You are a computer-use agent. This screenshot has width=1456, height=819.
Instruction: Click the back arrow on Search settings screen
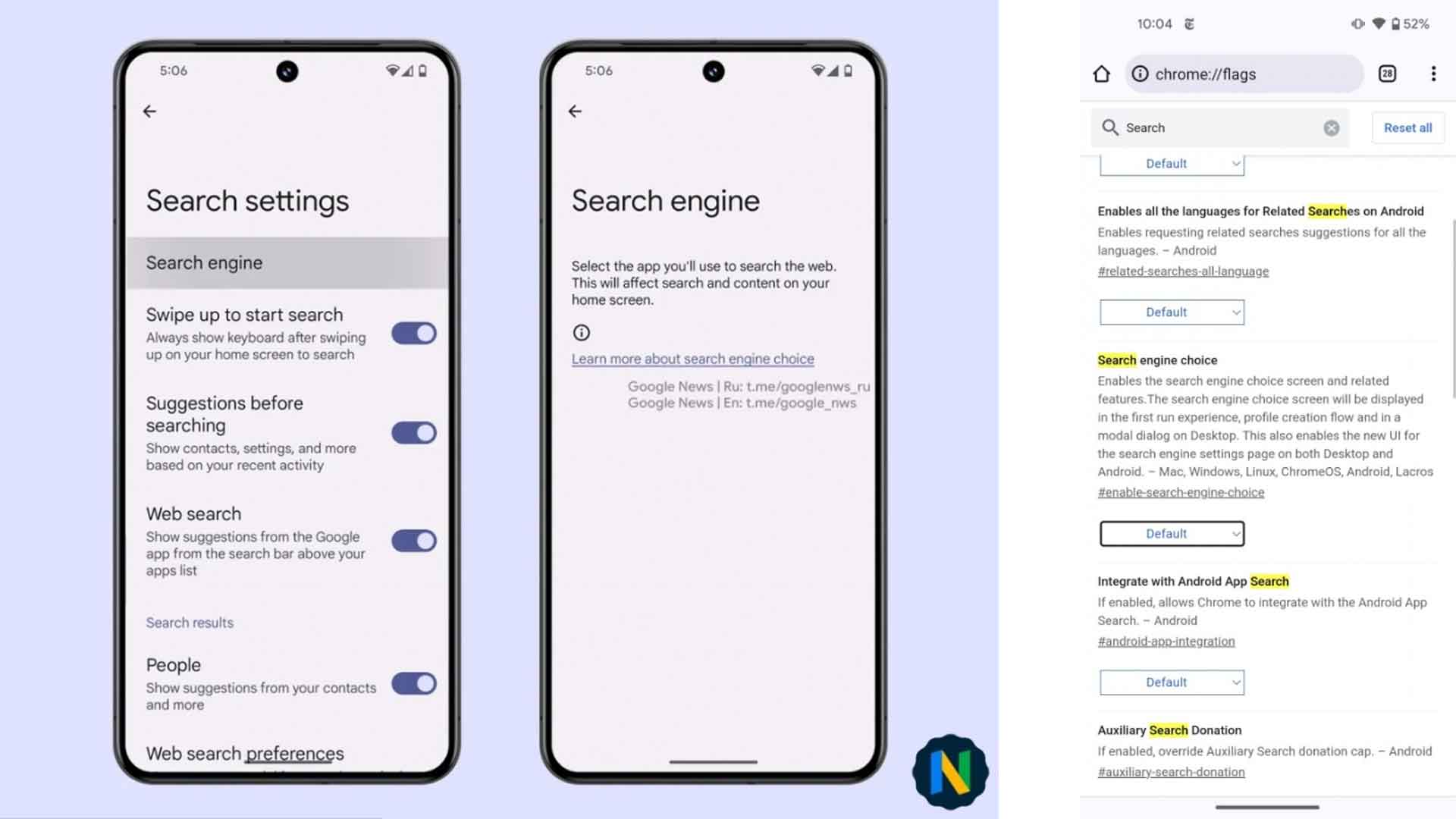pos(150,111)
